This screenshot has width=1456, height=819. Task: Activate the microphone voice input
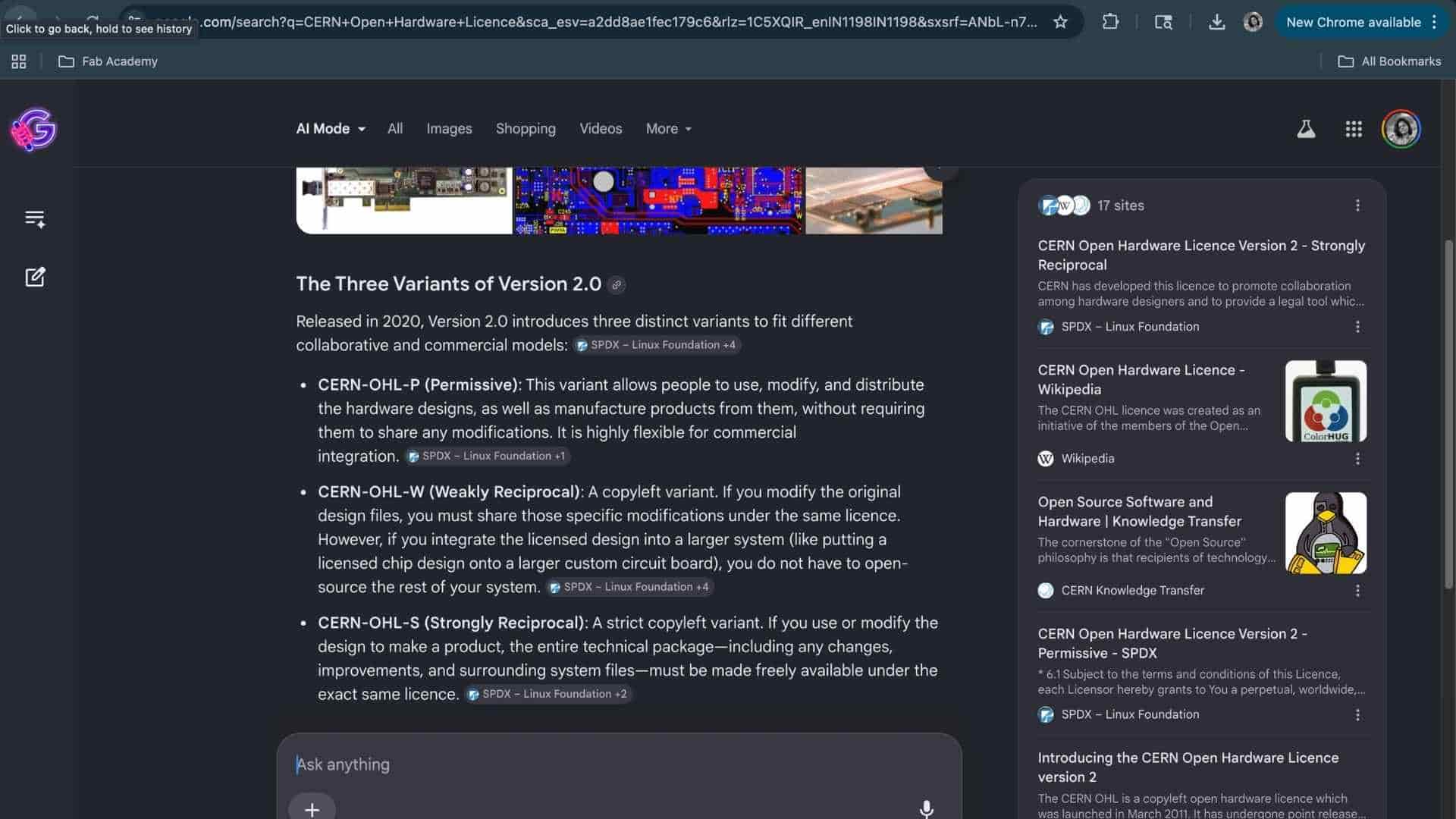[926, 809]
